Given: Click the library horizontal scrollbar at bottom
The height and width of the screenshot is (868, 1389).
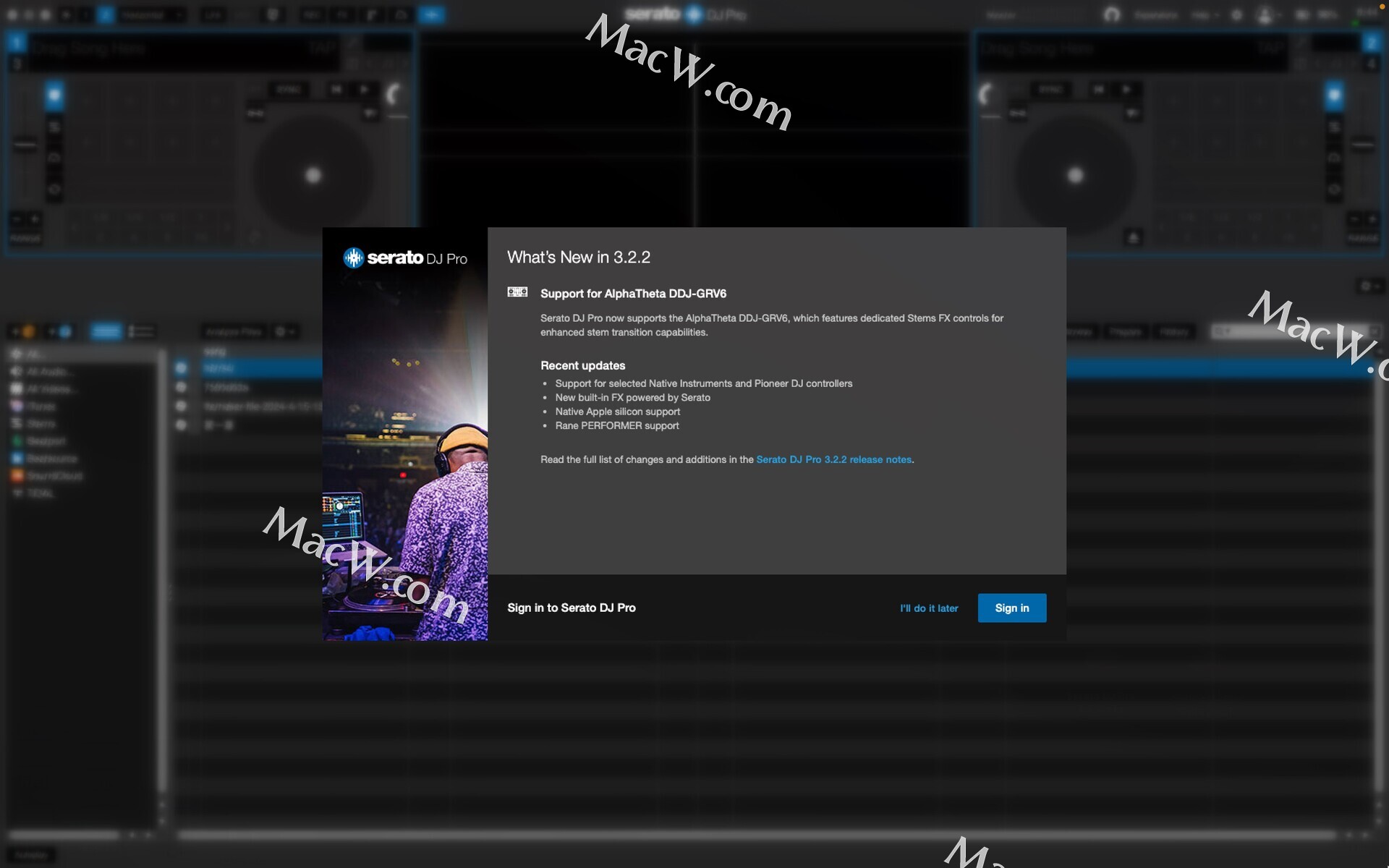Looking at the screenshot, I should [x=756, y=835].
